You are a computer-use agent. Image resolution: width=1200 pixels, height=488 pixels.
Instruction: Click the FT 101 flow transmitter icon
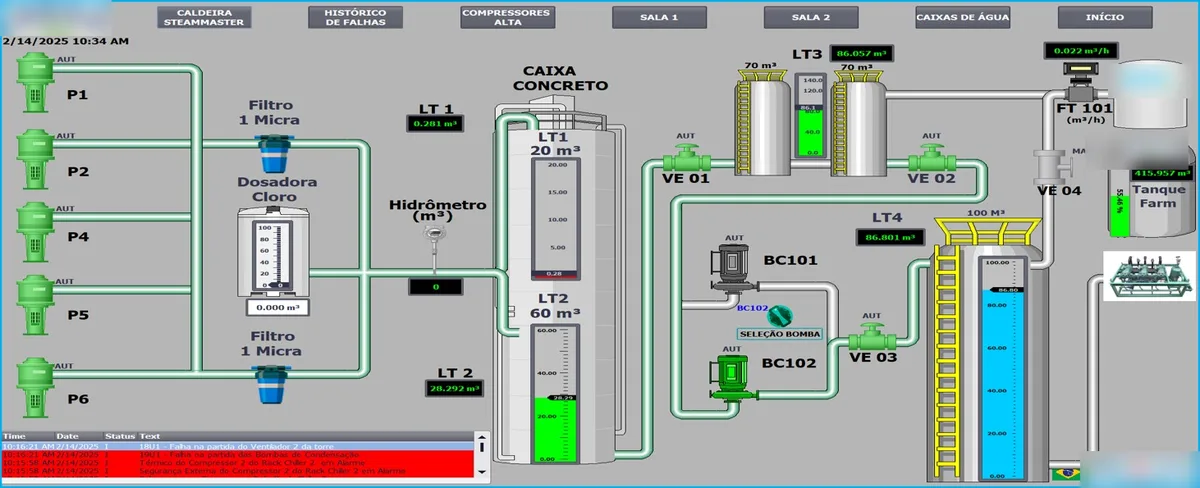point(1079,81)
